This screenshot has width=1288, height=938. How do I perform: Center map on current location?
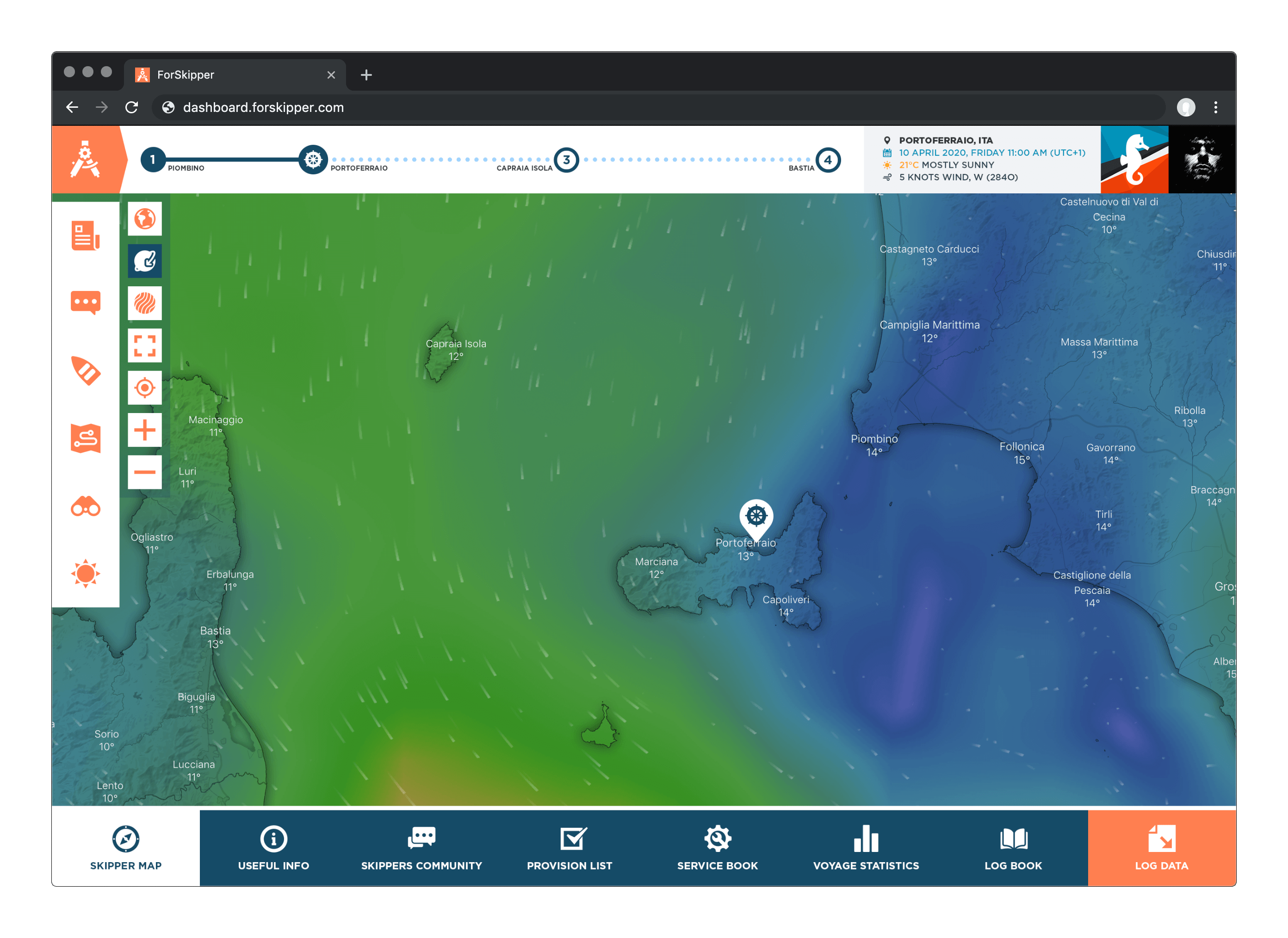(x=145, y=388)
